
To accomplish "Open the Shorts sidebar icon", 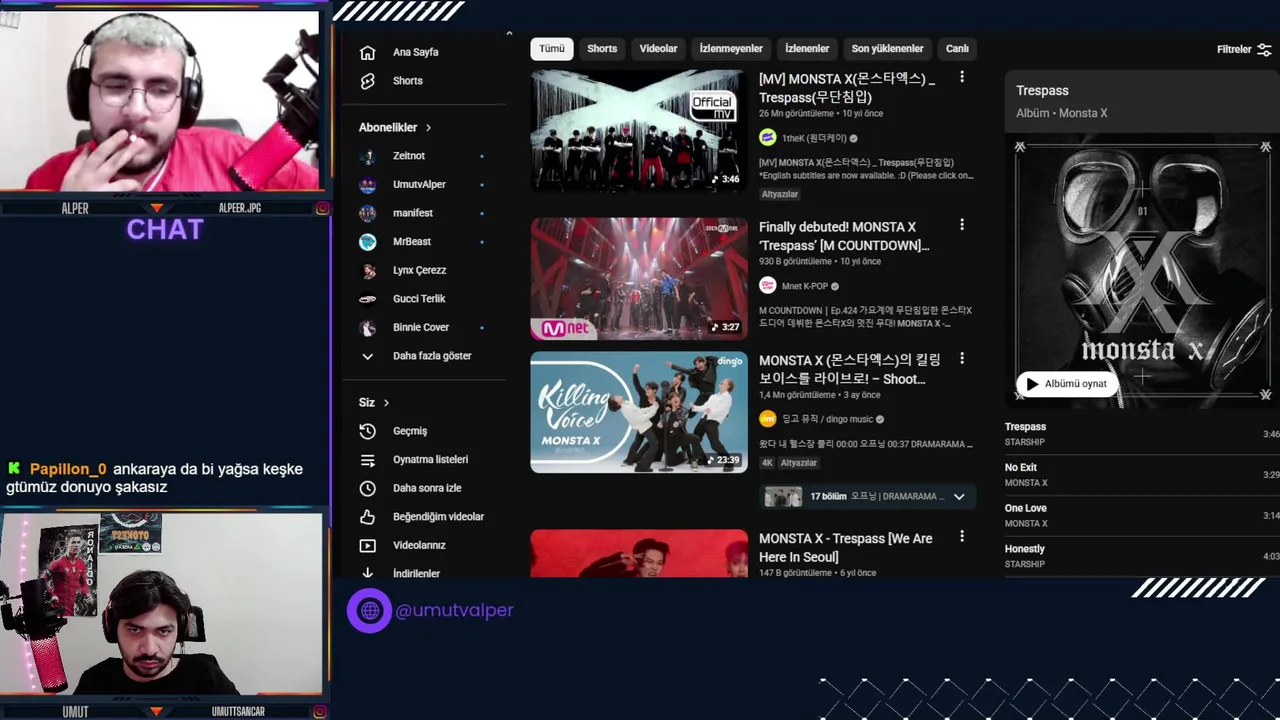I will coord(368,81).
